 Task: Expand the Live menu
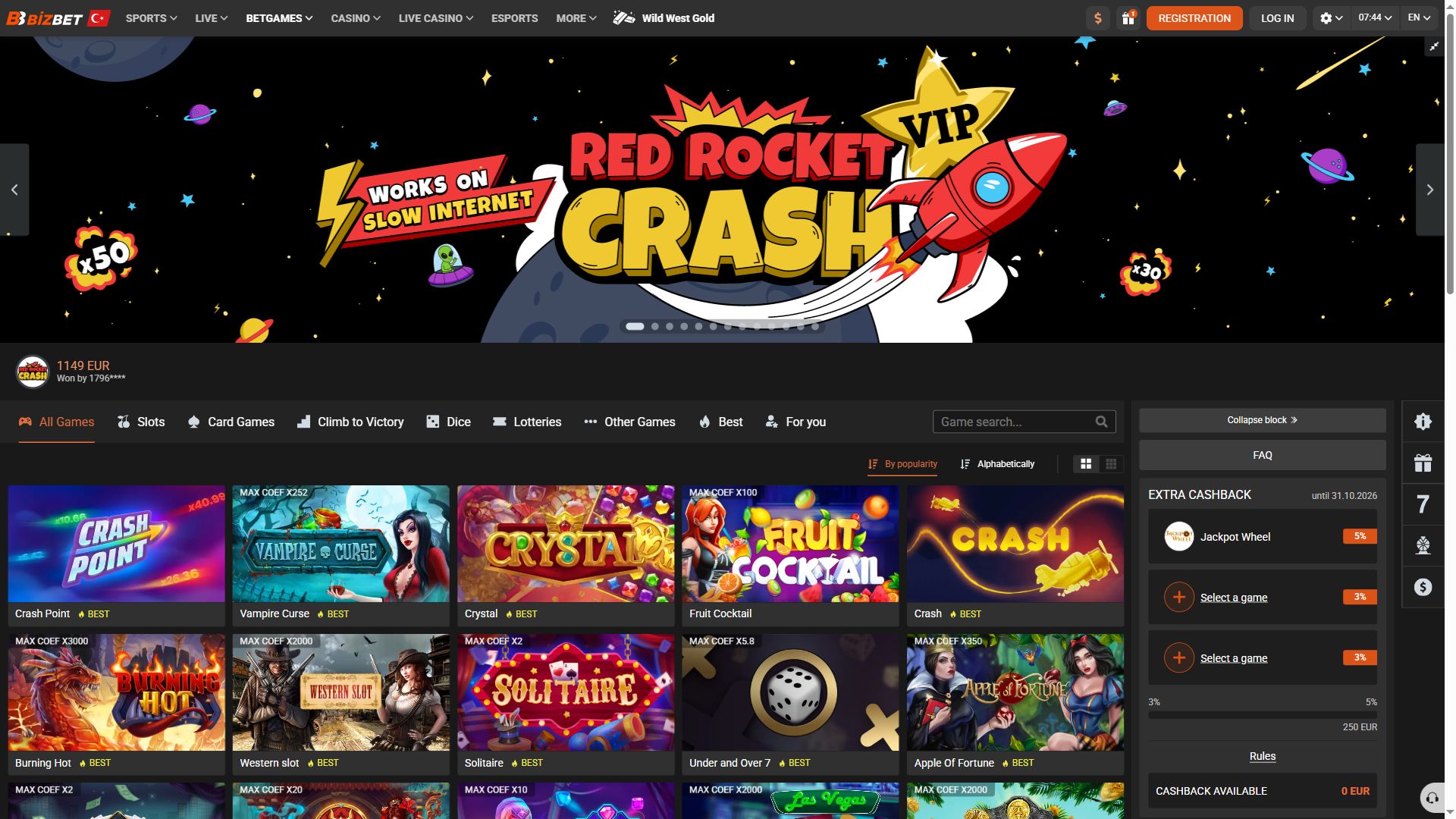coord(211,18)
